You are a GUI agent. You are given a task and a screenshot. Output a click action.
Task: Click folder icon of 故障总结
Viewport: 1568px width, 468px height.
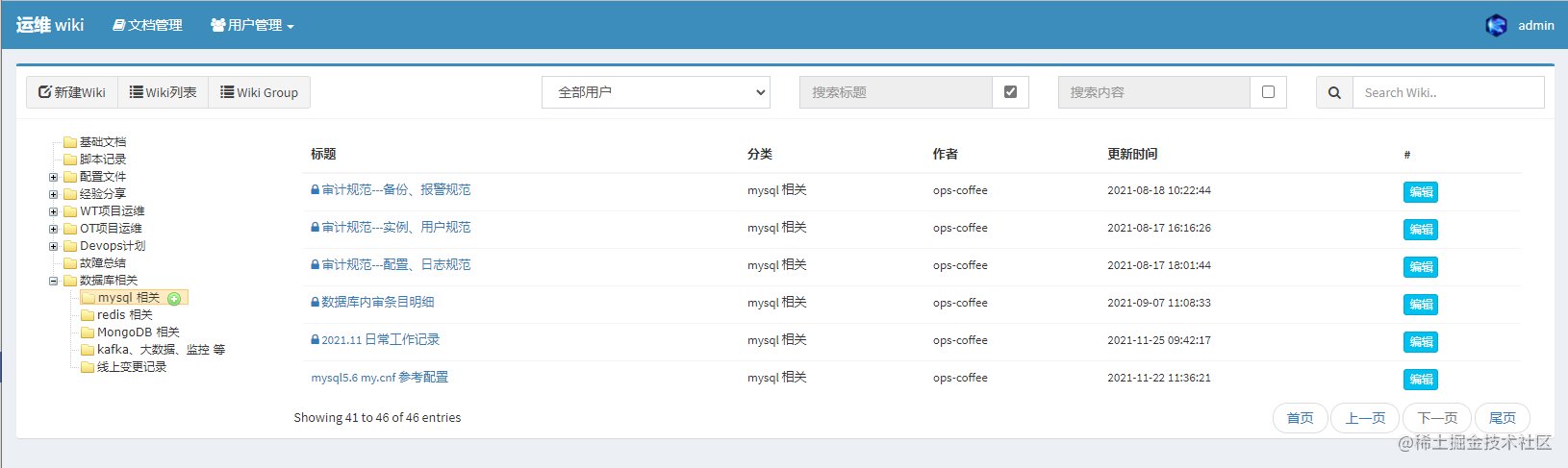click(x=70, y=263)
